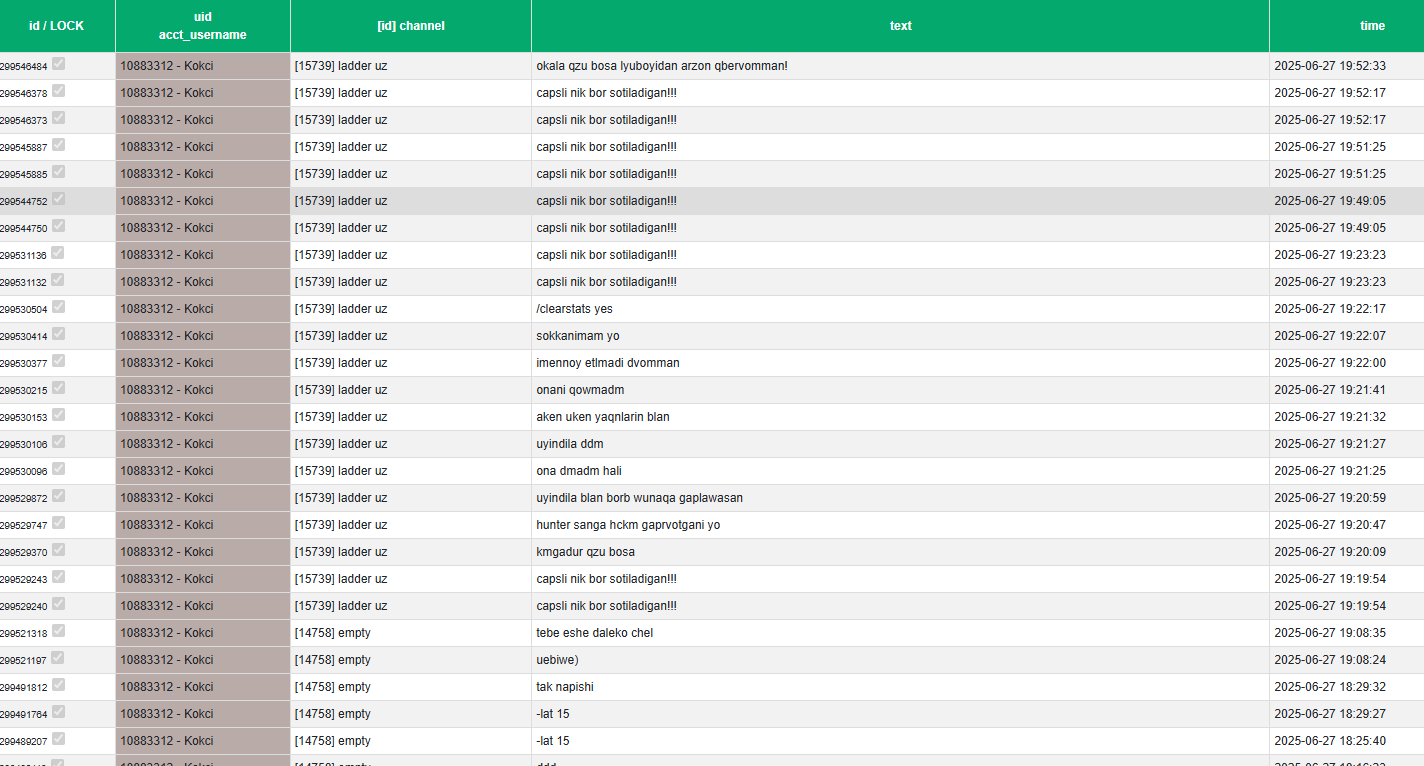Tick the checkbox beside id 299491764
Screen dimensions: 1424x766
(59, 712)
